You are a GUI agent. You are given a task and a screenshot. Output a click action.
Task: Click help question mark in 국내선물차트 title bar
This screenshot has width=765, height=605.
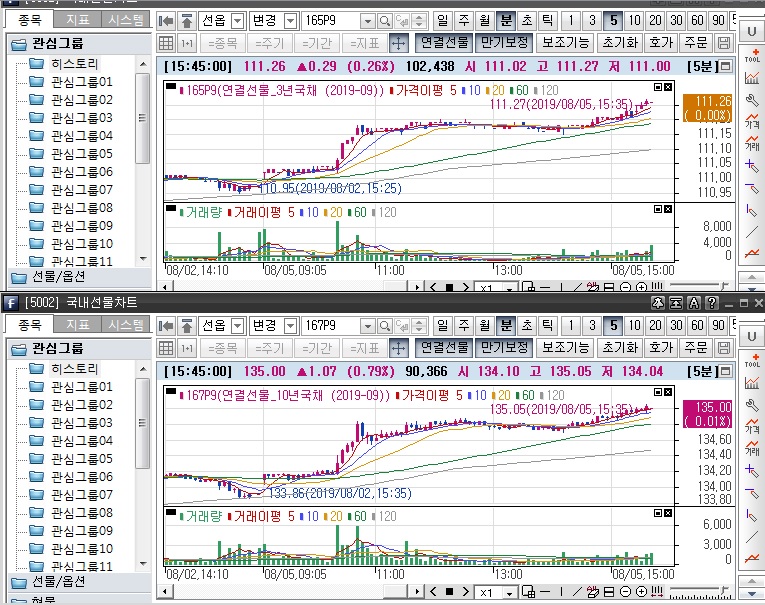point(711,303)
